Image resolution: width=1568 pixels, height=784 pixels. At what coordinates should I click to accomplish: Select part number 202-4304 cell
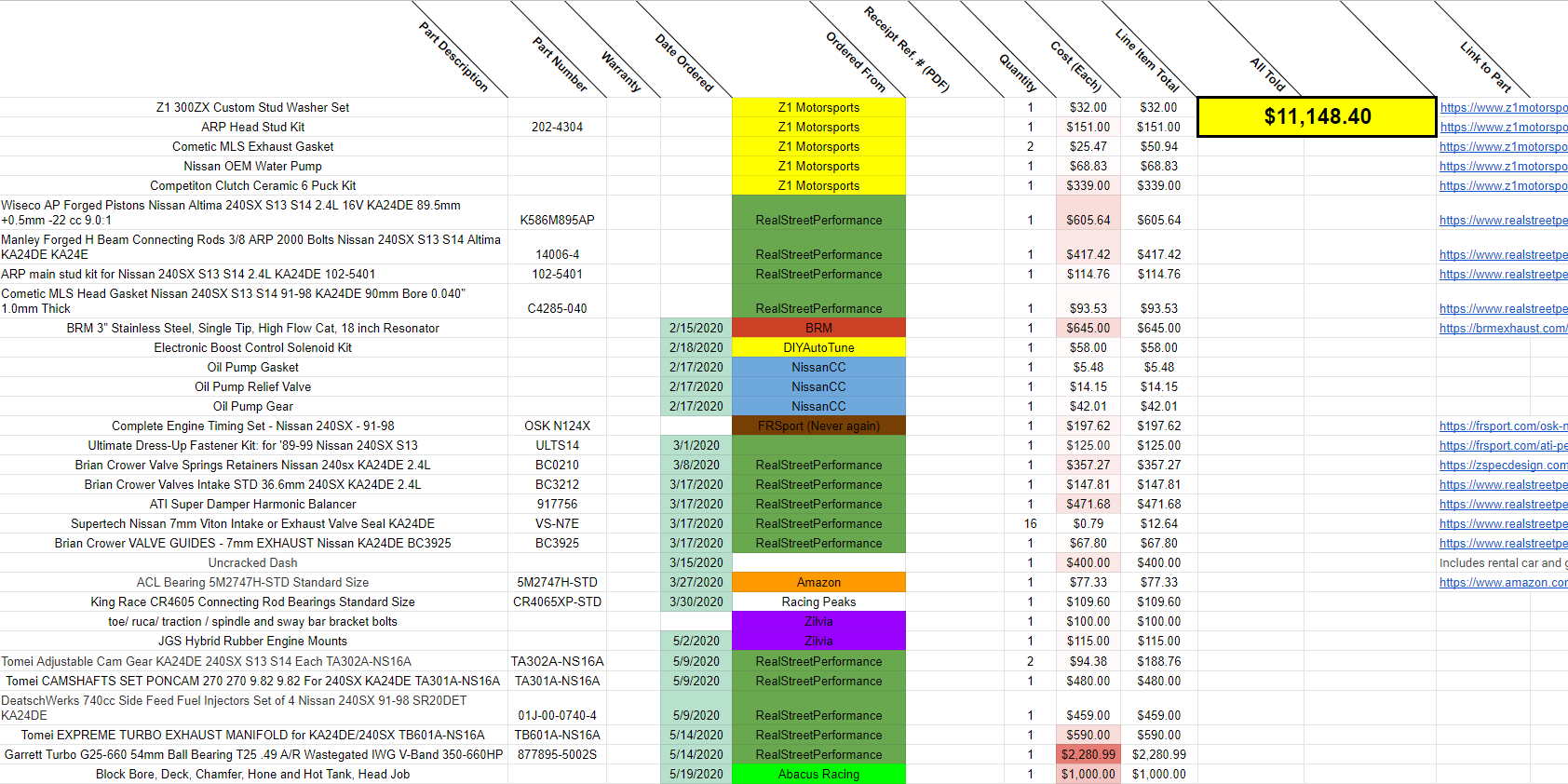click(x=557, y=128)
